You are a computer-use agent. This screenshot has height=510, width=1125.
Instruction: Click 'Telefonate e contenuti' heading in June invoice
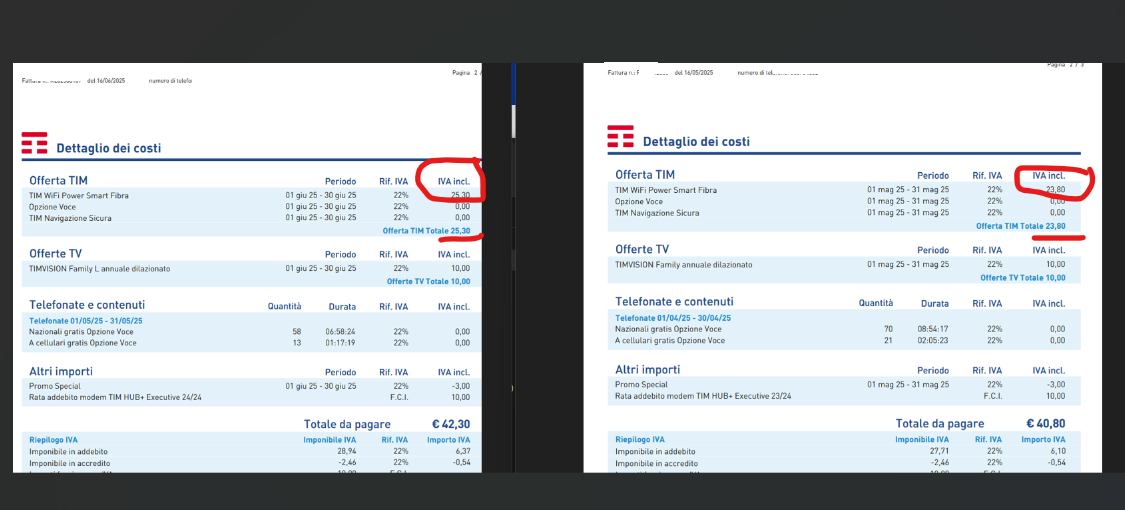click(87, 306)
